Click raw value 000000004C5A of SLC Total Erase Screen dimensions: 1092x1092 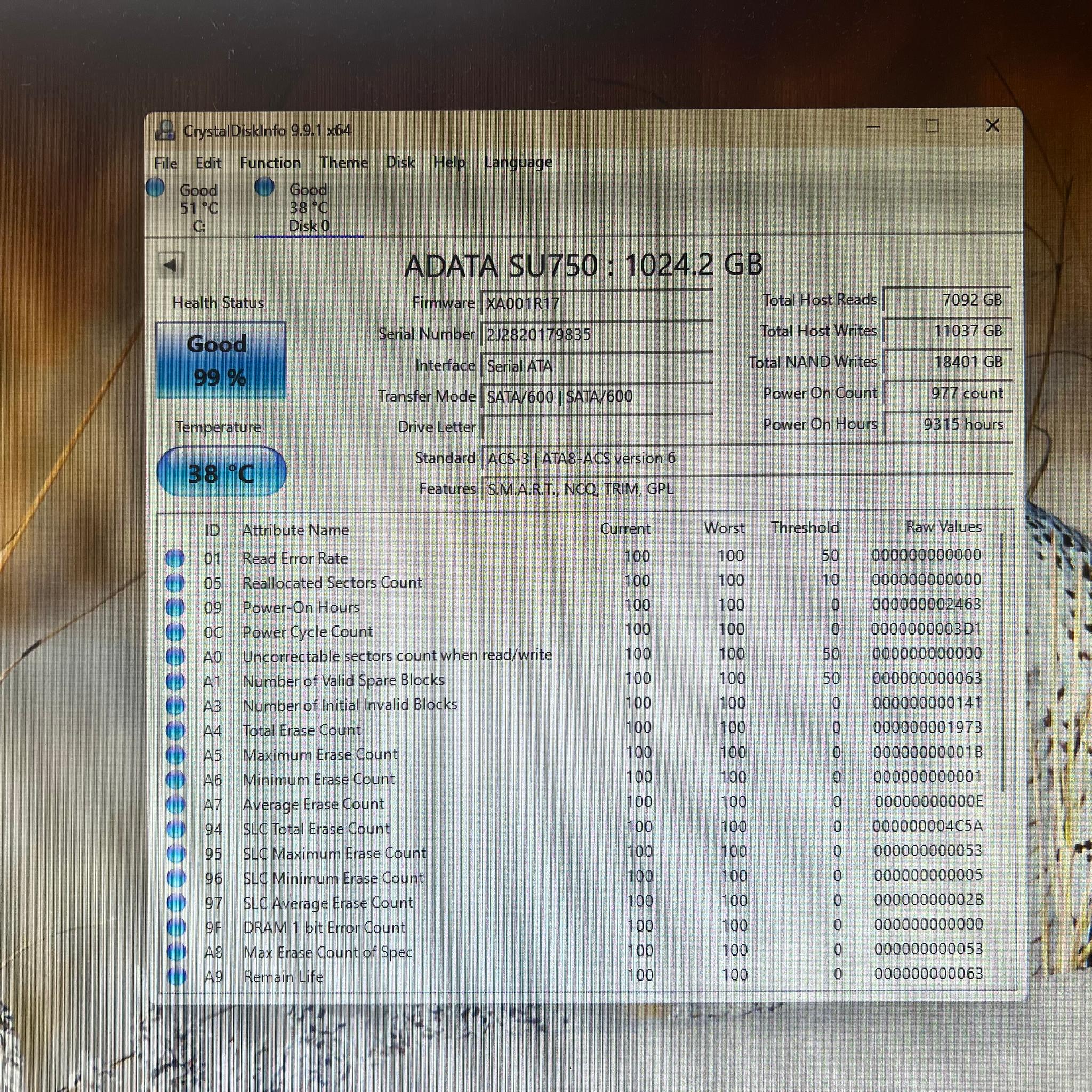click(x=928, y=826)
